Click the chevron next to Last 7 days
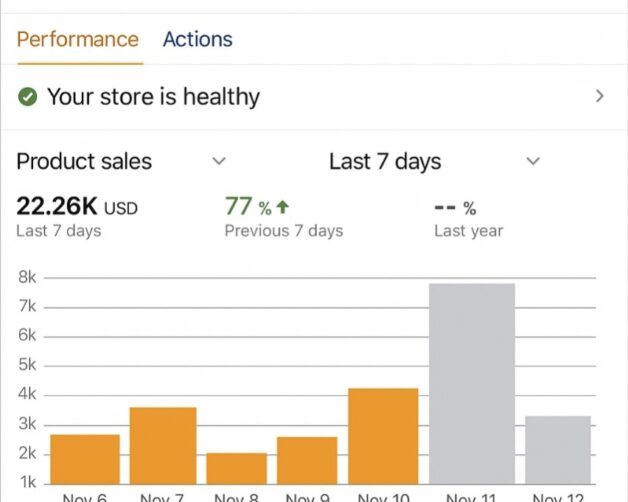The height and width of the screenshot is (502, 628). (534, 161)
